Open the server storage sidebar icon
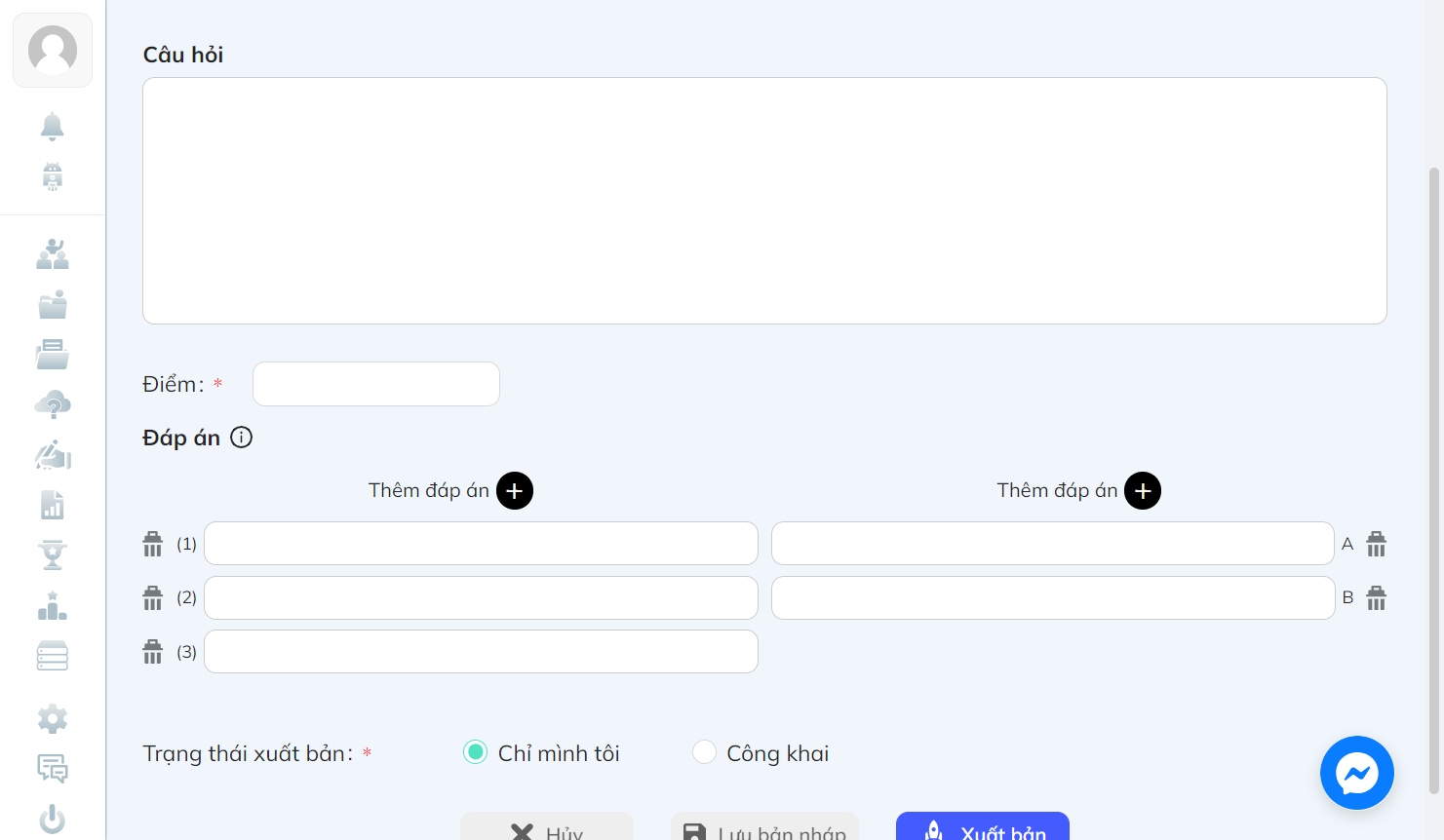The height and width of the screenshot is (840, 1444). [x=53, y=656]
